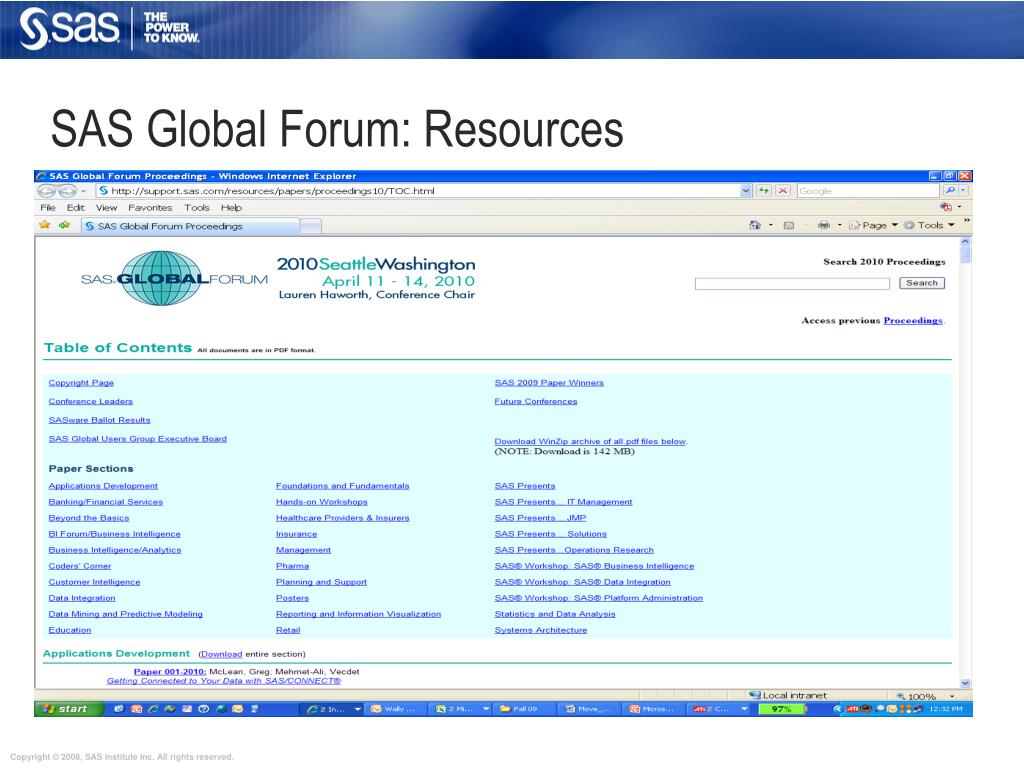1024x768 pixels.
Task: Click the page scrollbar down arrow
Action: (965, 683)
